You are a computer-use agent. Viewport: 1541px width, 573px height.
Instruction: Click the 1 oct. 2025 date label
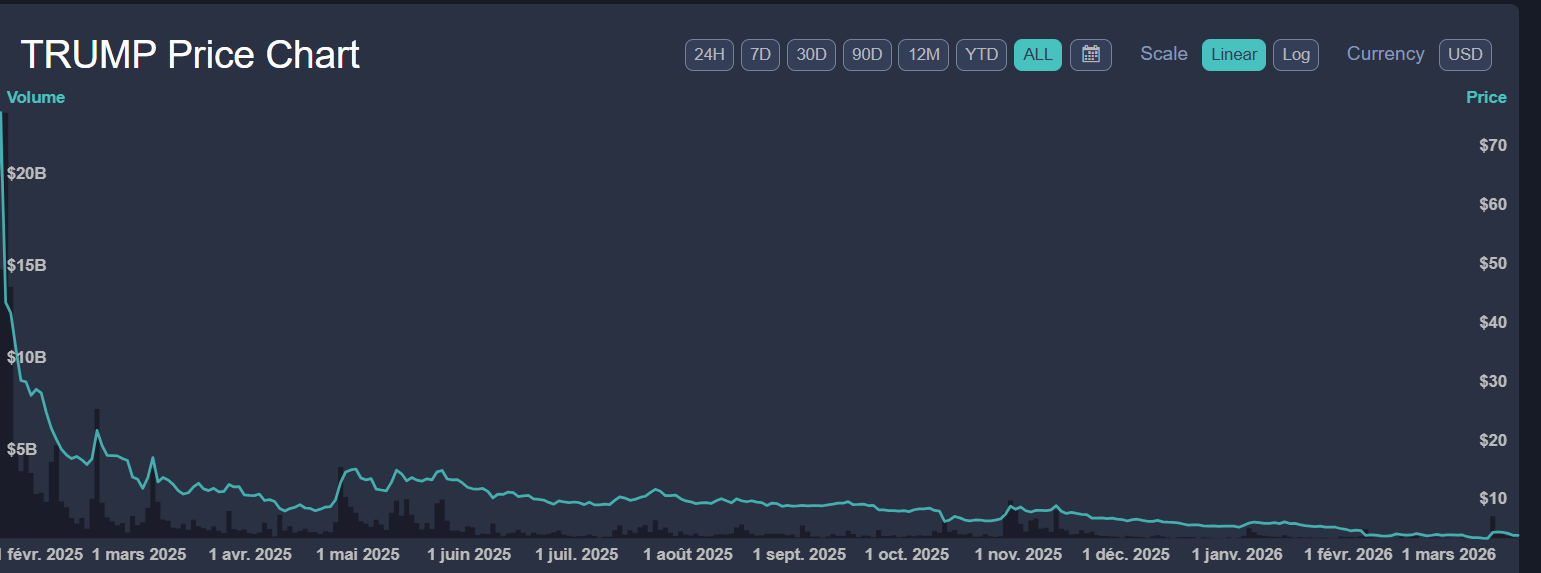point(907,554)
